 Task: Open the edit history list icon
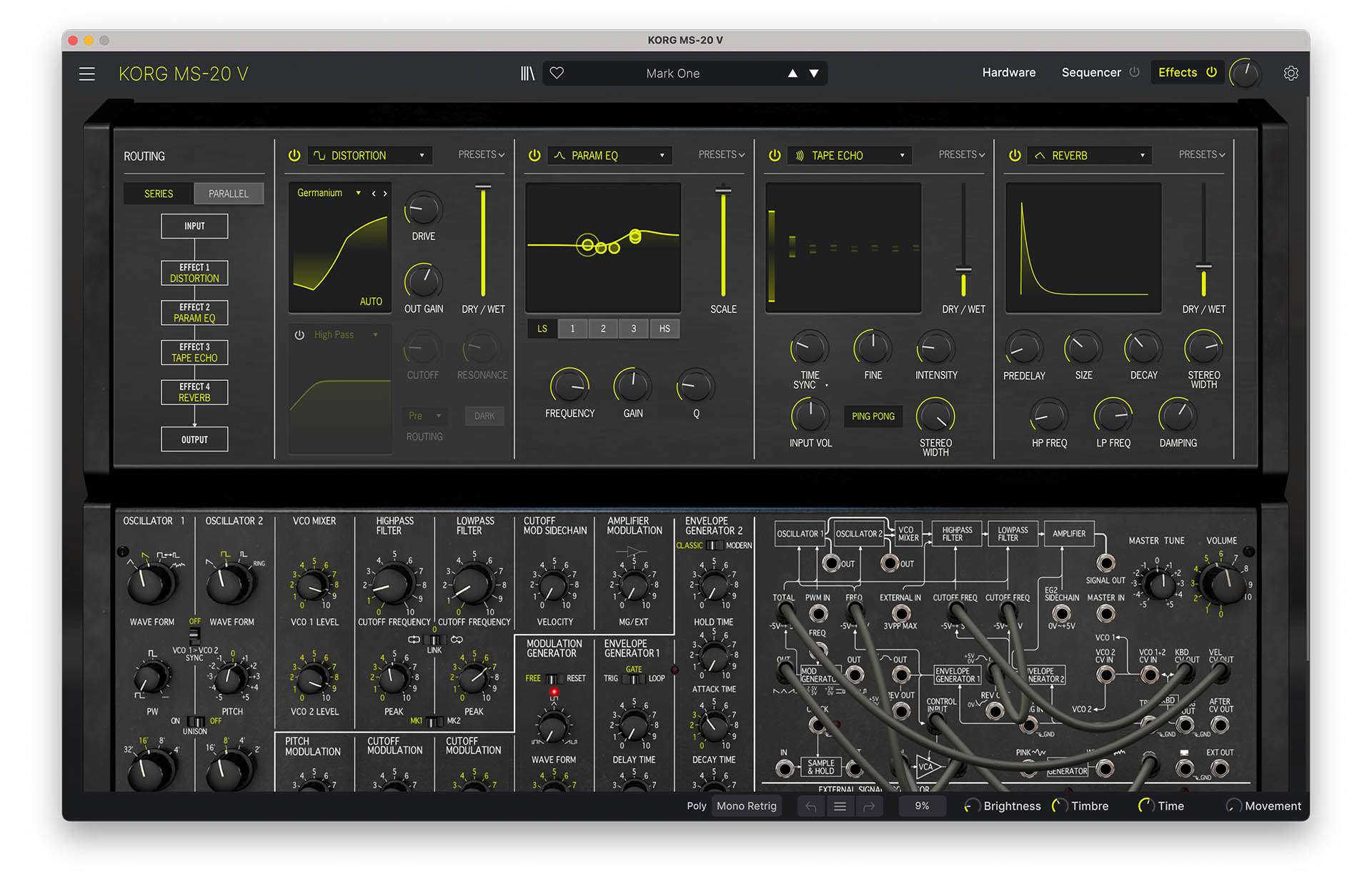[840, 805]
